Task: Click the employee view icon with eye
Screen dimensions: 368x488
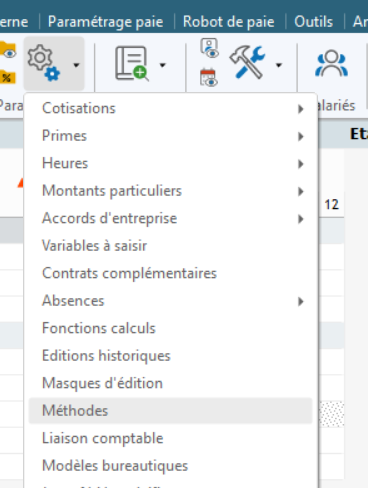Action: pos(210,48)
